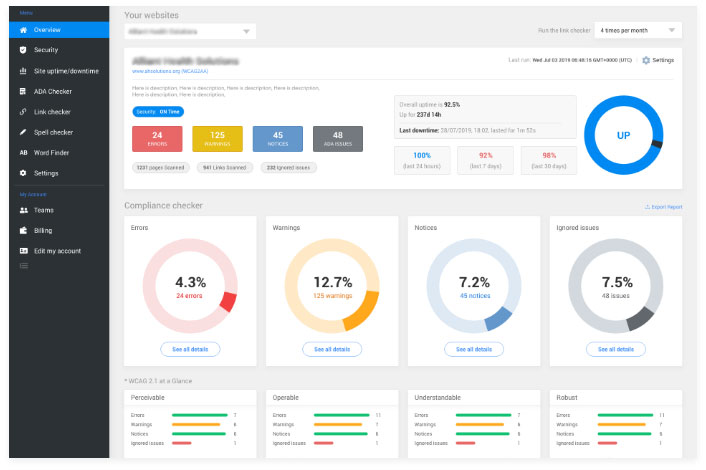Expand the website selector dropdown

(x=190, y=31)
